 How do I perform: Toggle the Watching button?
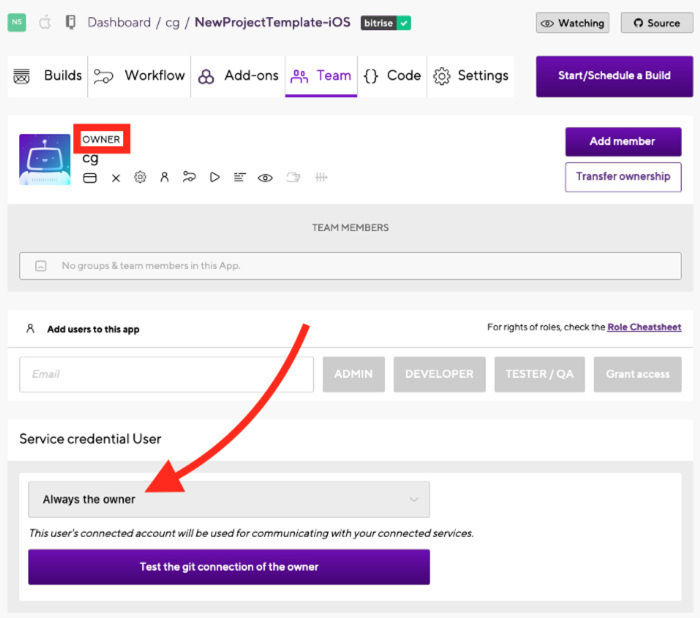[572, 23]
